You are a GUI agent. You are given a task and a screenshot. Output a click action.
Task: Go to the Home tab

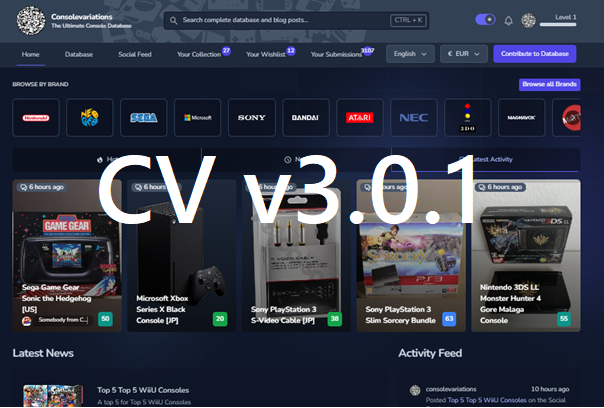pos(30,54)
